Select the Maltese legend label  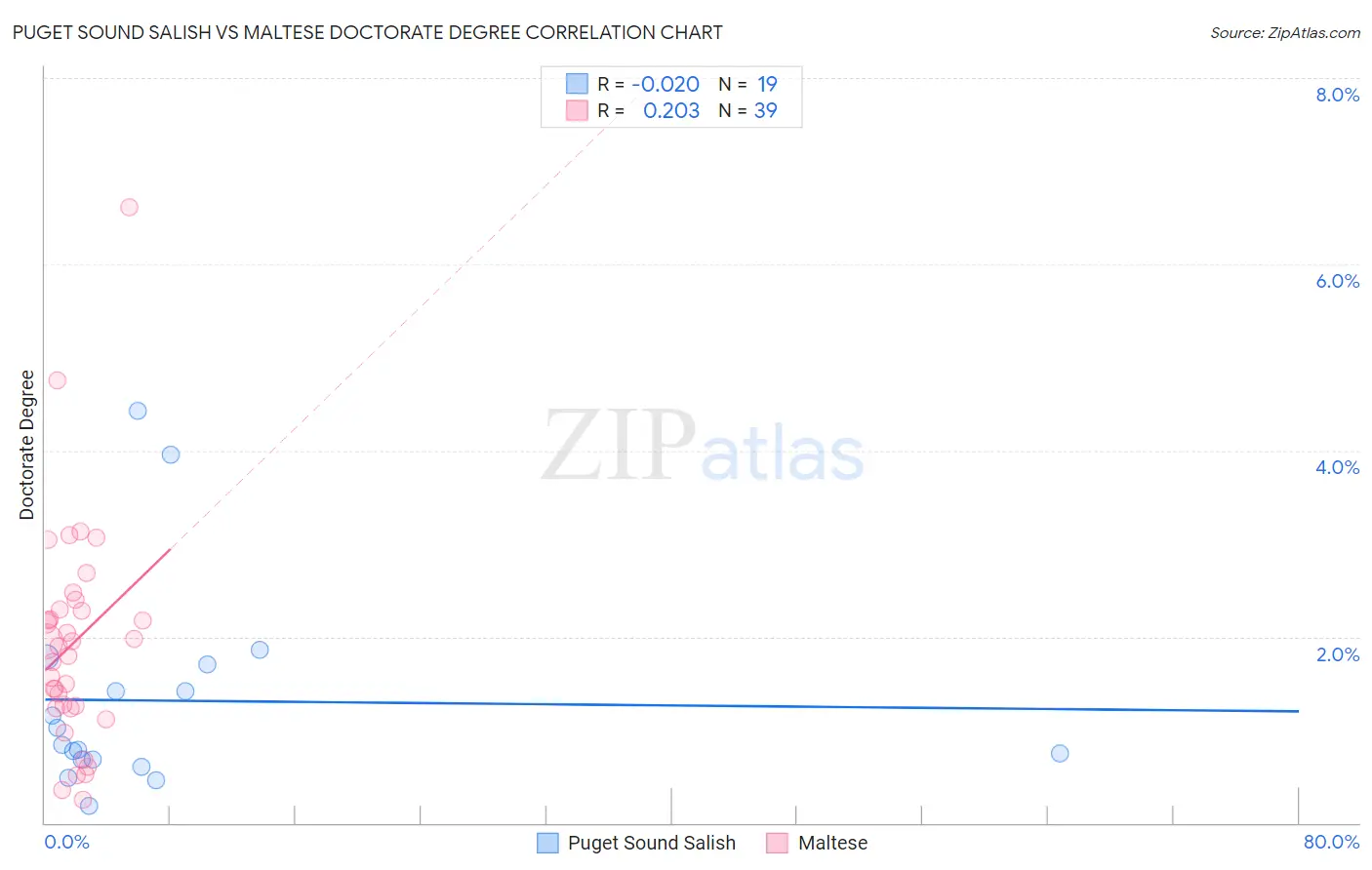[x=832, y=843]
